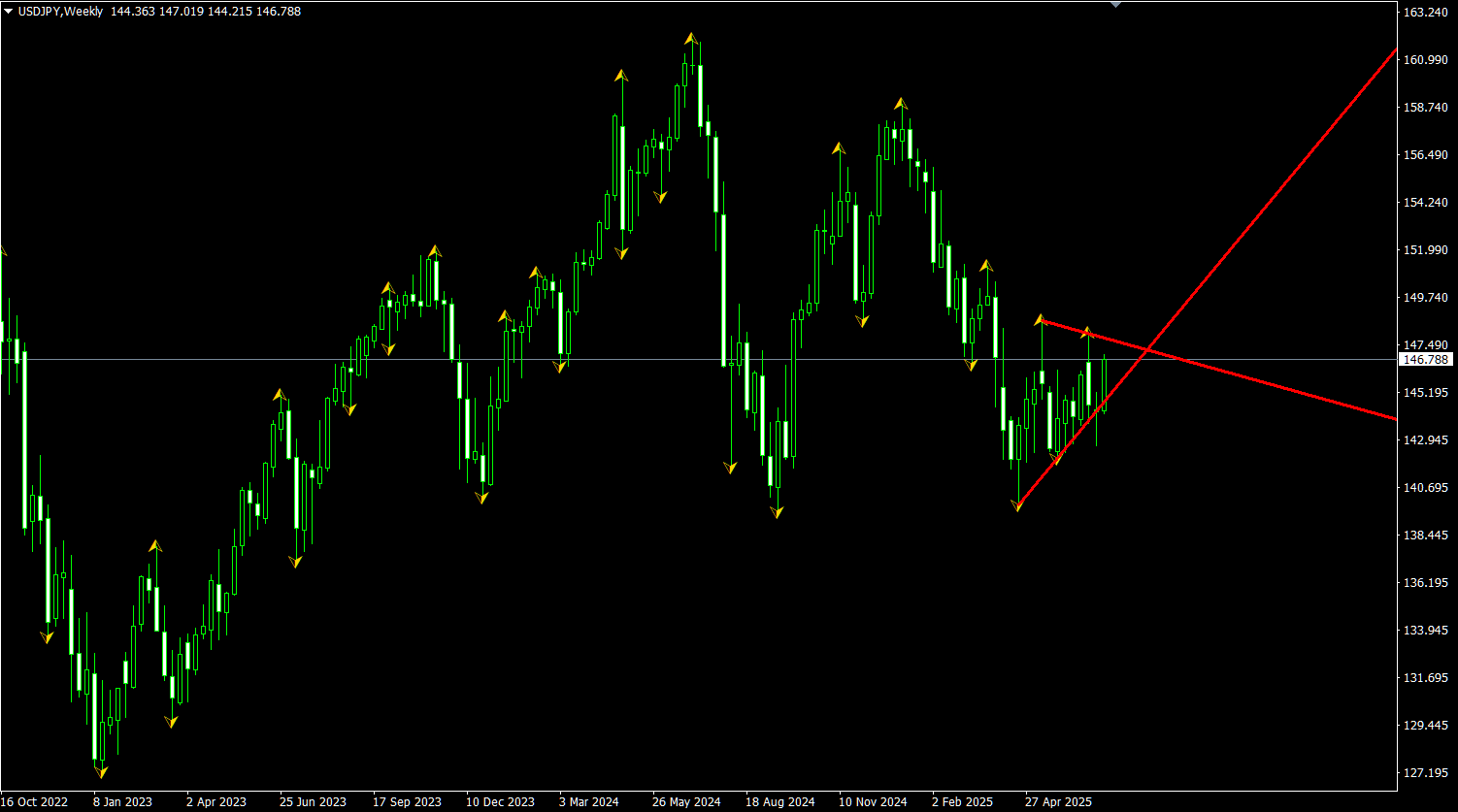Click the 2 Feb 2025 date label
This screenshot has width=1458, height=812.
pos(962,802)
